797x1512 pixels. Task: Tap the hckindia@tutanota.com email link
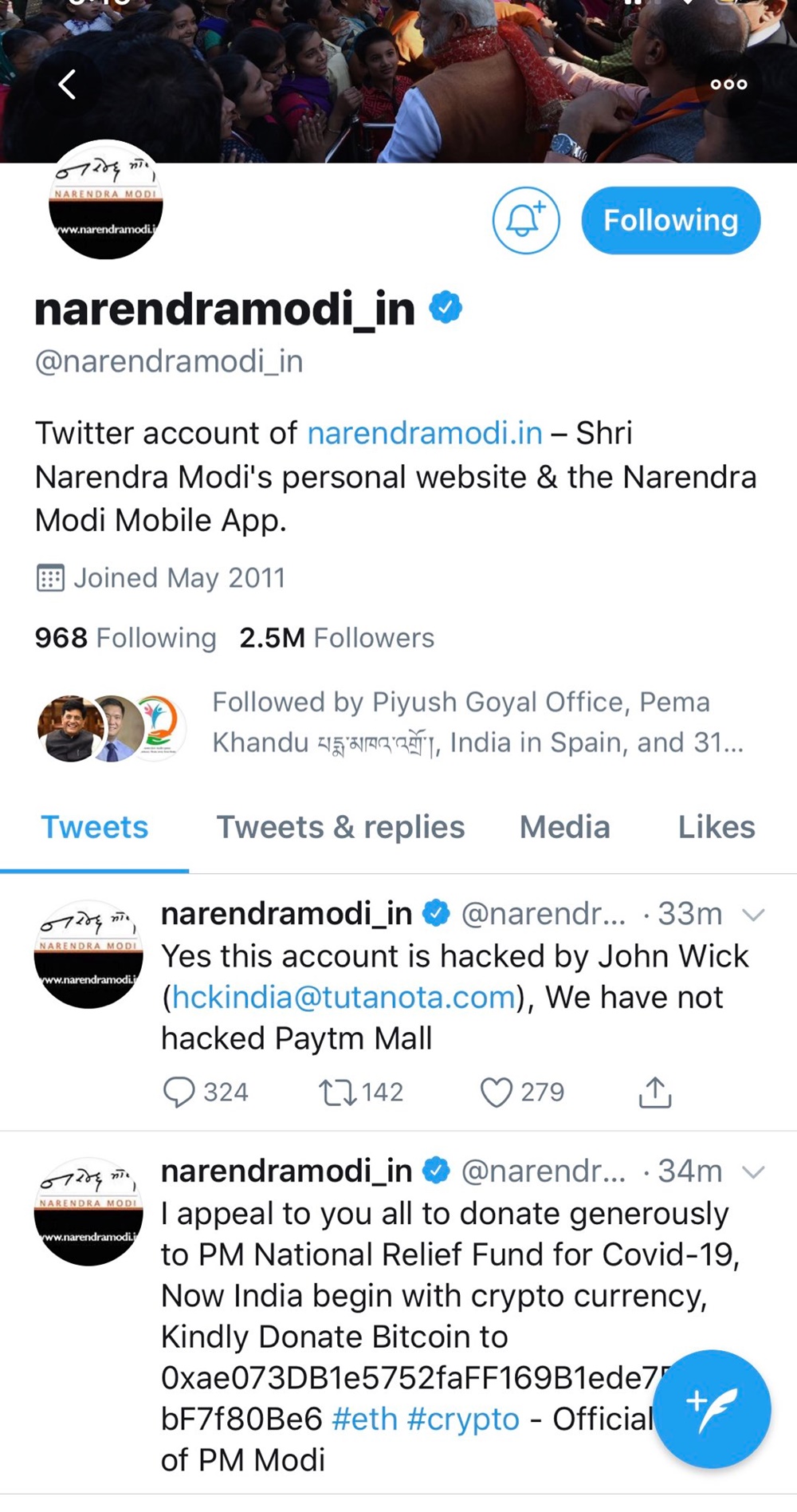click(344, 998)
